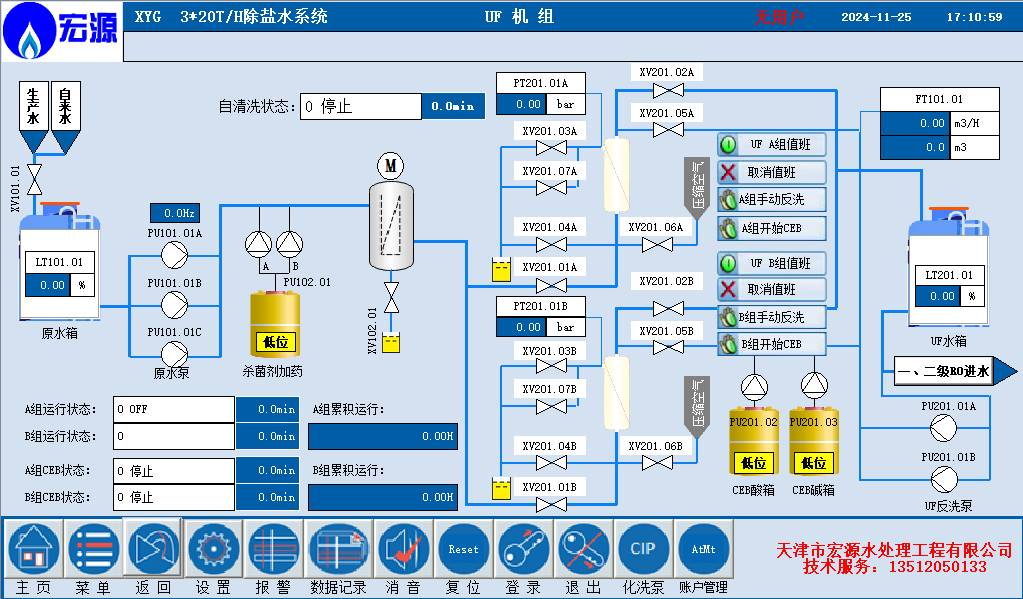Open the 报警 alarm icon
The width and height of the screenshot is (1023, 599).
273,549
